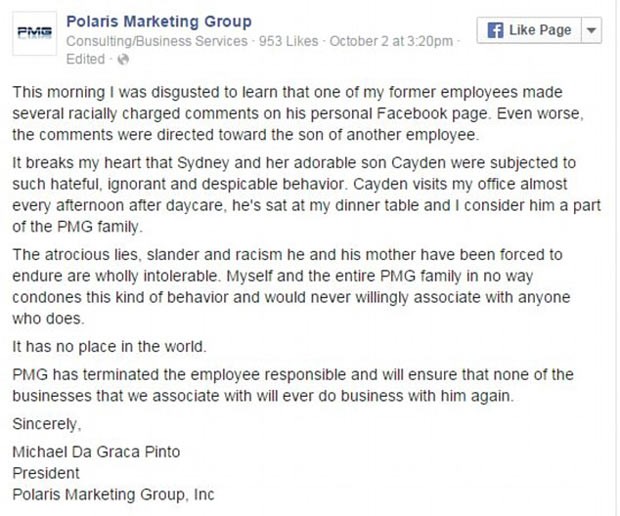Screen dimensions: 620x516
Task: Click the paragraph starting "It breaks my heart"
Action: pyautogui.click(x=306, y=195)
